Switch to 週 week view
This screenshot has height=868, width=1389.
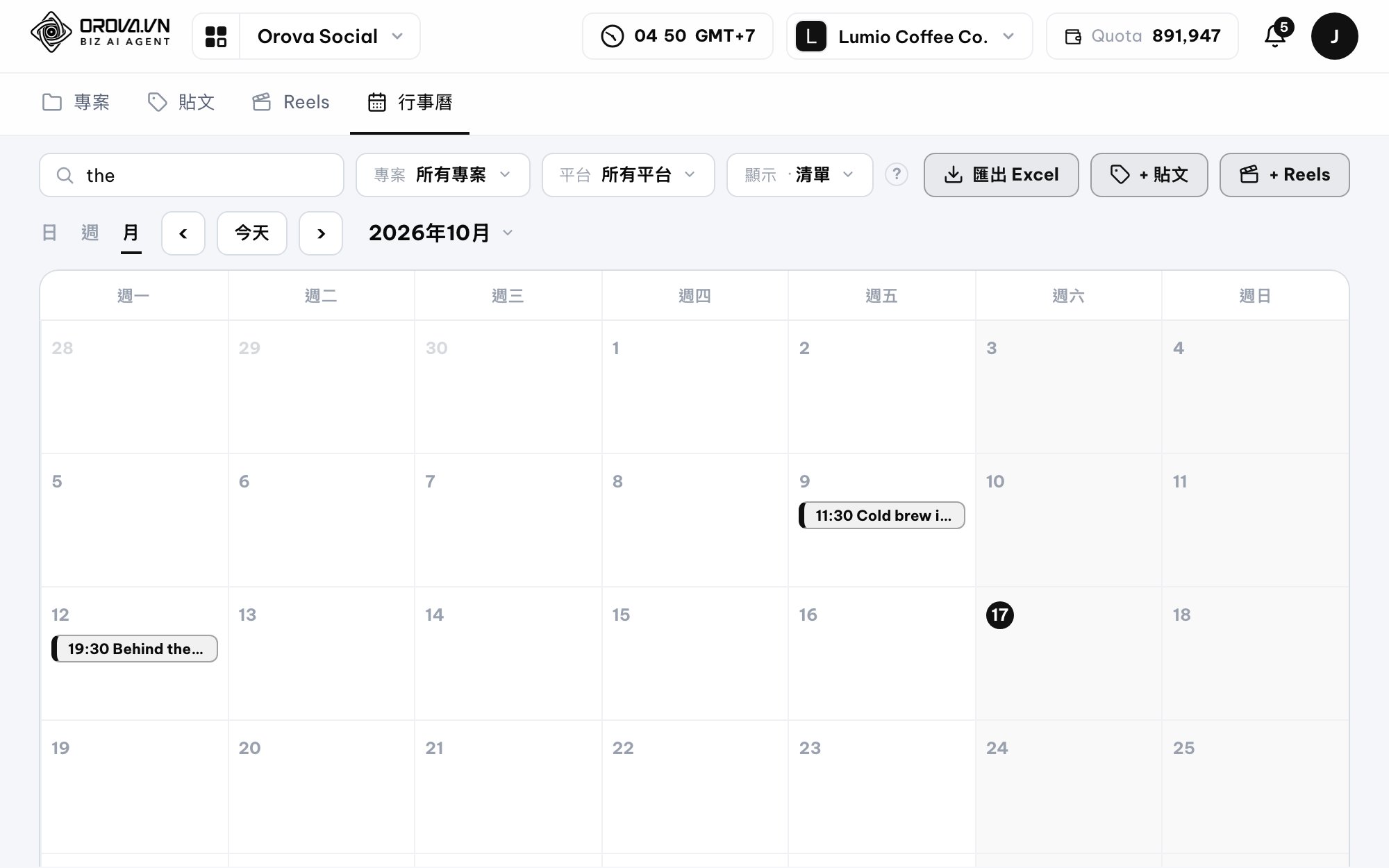(90, 233)
